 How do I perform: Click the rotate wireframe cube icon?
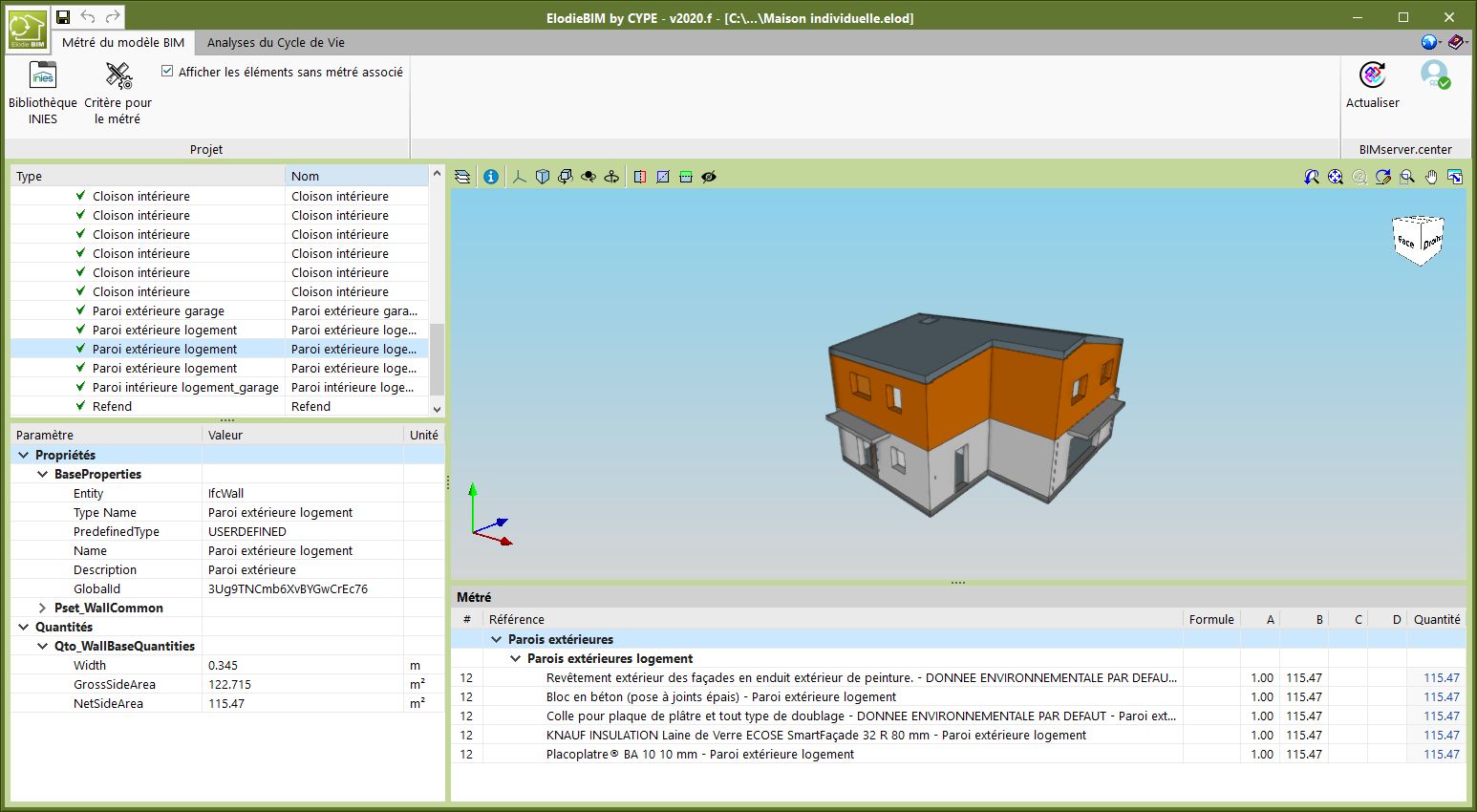[566, 177]
